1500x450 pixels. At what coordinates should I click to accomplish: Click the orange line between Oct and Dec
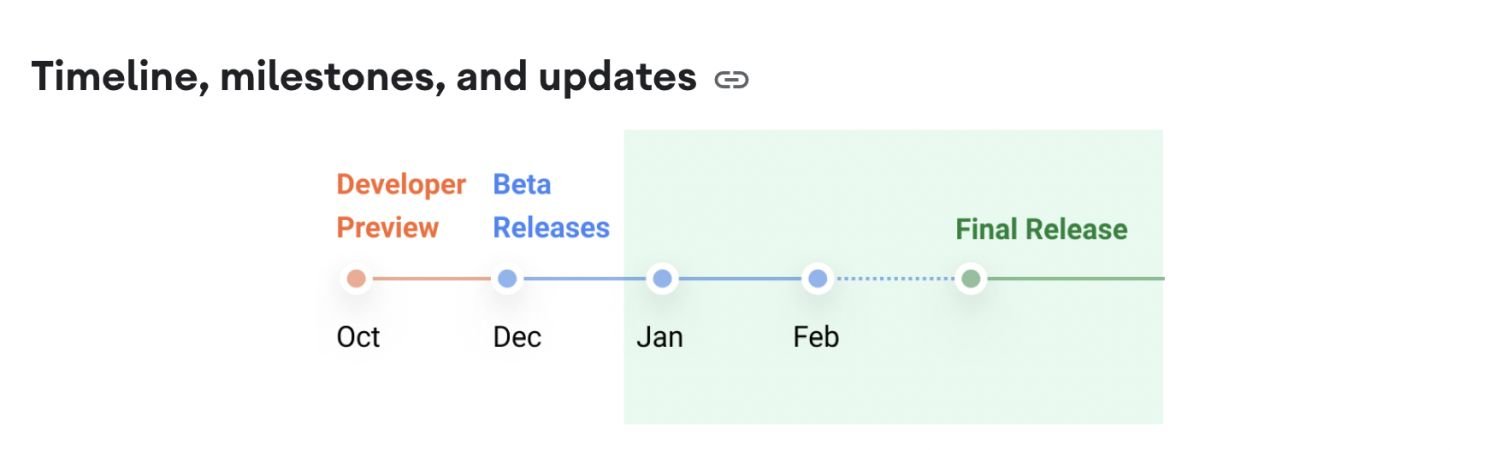(x=431, y=279)
